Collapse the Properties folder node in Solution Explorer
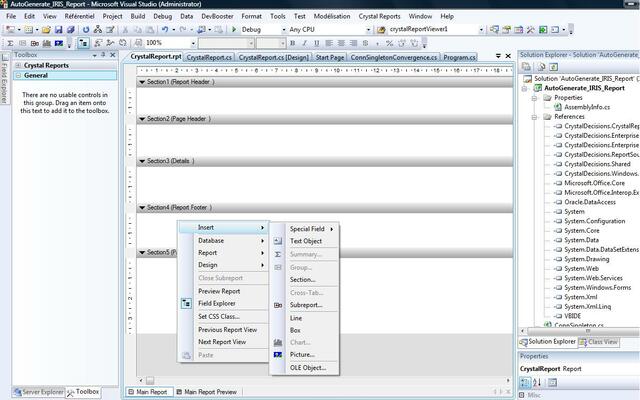 click(x=534, y=98)
